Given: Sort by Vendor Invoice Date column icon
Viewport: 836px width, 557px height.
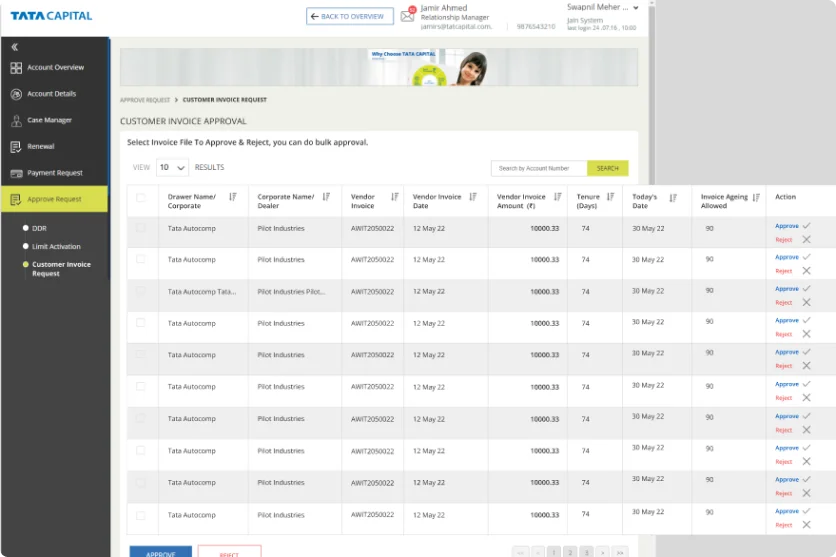Looking at the screenshot, I should [x=473, y=197].
